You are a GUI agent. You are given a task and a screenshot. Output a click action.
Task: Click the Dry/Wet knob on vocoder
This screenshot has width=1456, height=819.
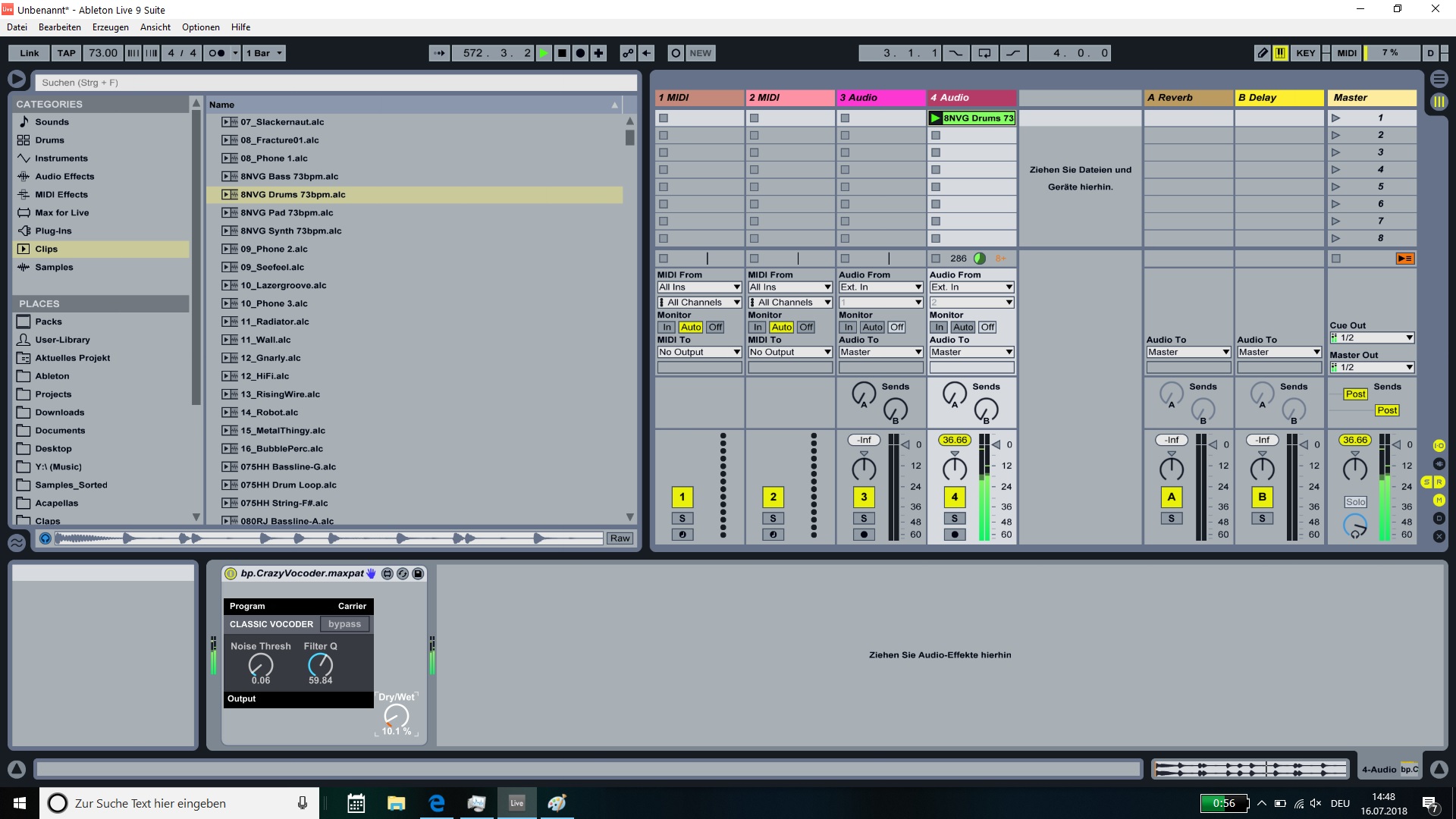point(396,715)
